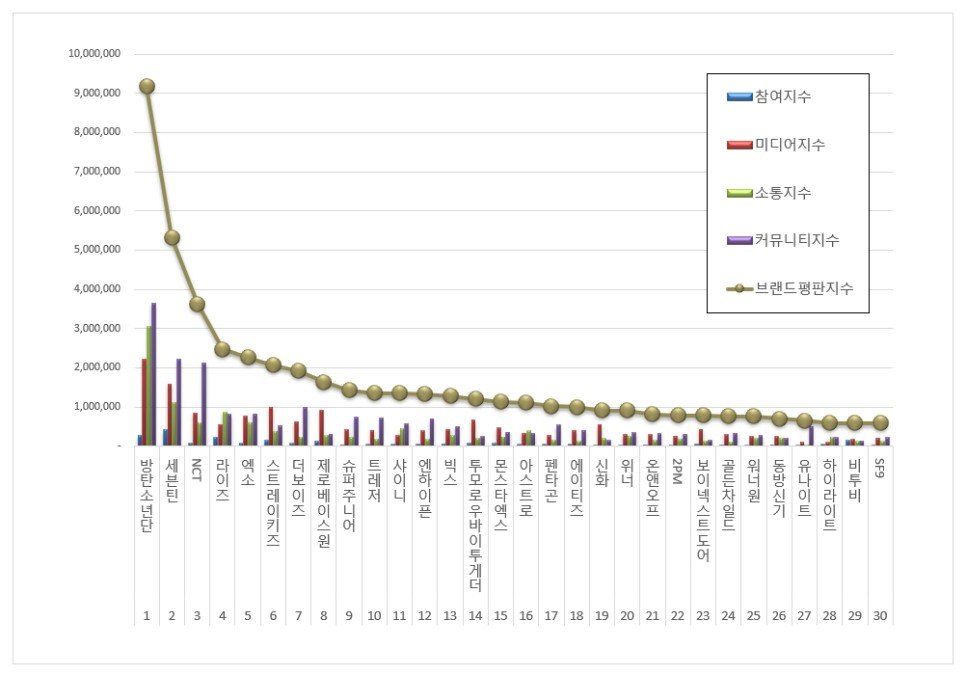Select the 보이넥스트도어 axis label
Image resolution: width=966 pixels, height=675 pixels.
[702, 510]
